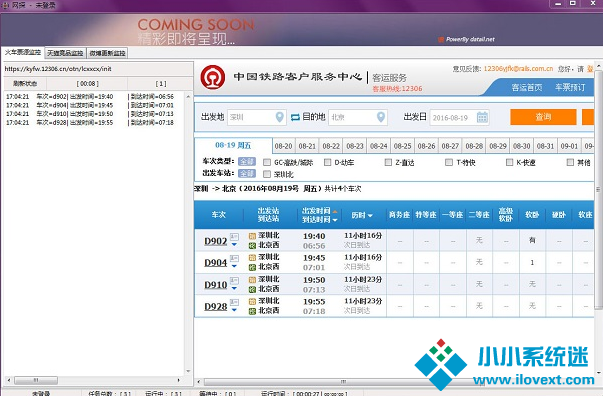Viewport: 603px width, 396px height.
Task: Click the China Railway red logo
Action: coord(213,77)
